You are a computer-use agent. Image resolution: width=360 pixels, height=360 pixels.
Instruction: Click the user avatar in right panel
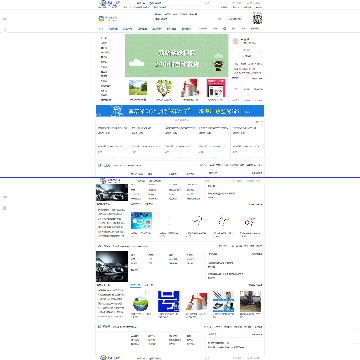(x=236, y=41)
